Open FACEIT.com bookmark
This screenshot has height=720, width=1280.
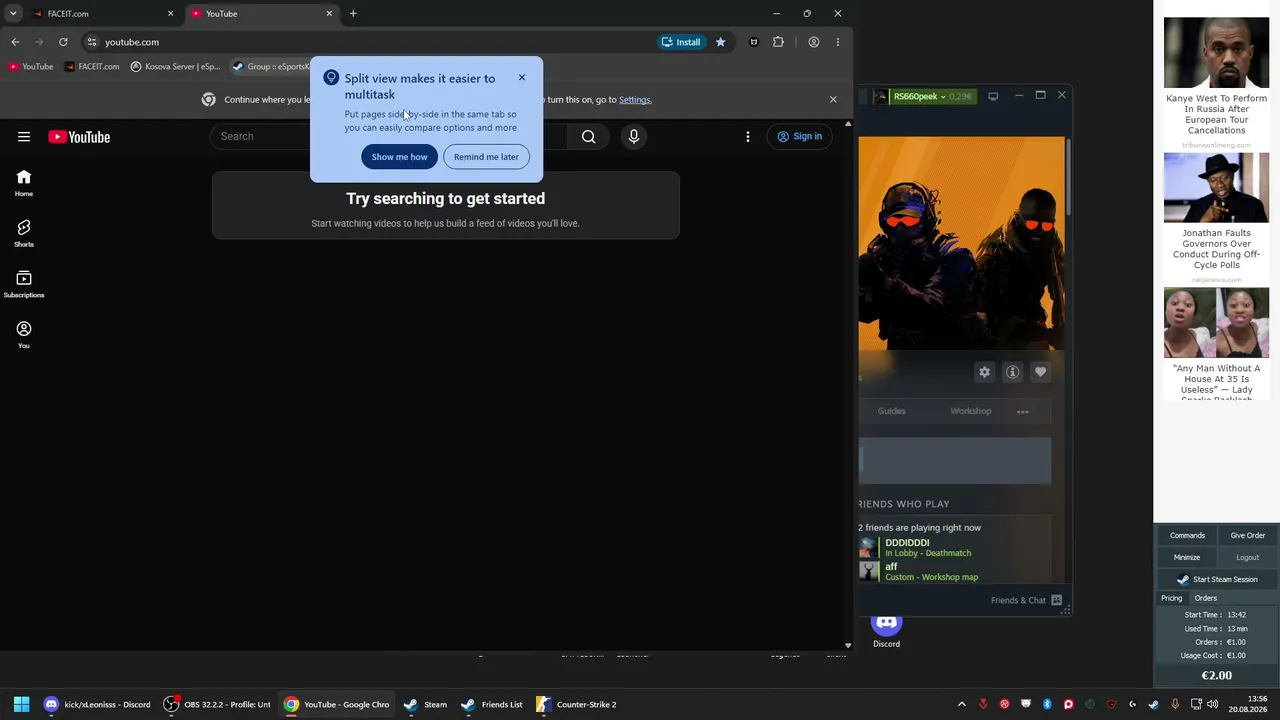[92, 67]
